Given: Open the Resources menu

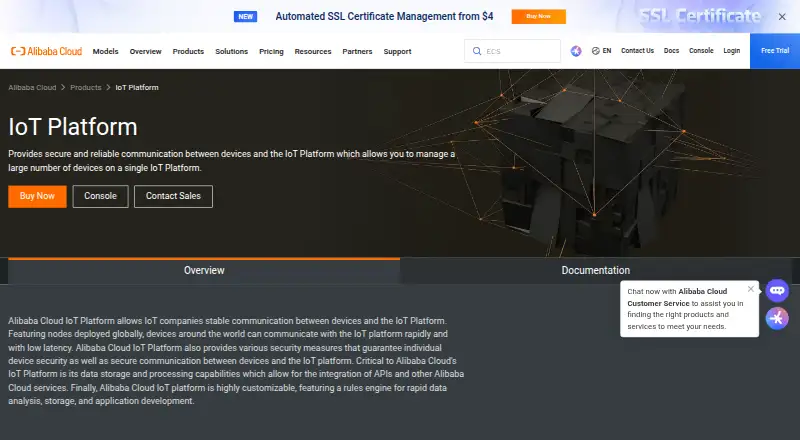Looking at the screenshot, I should click(313, 51).
